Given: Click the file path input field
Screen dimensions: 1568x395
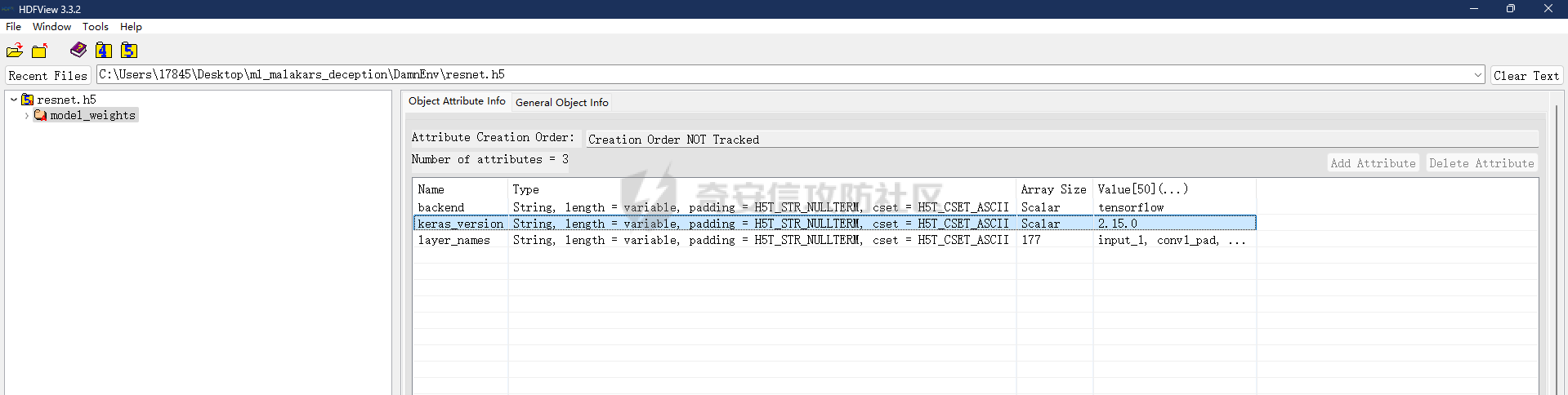Looking at the screenshot, I should [784, 75].
